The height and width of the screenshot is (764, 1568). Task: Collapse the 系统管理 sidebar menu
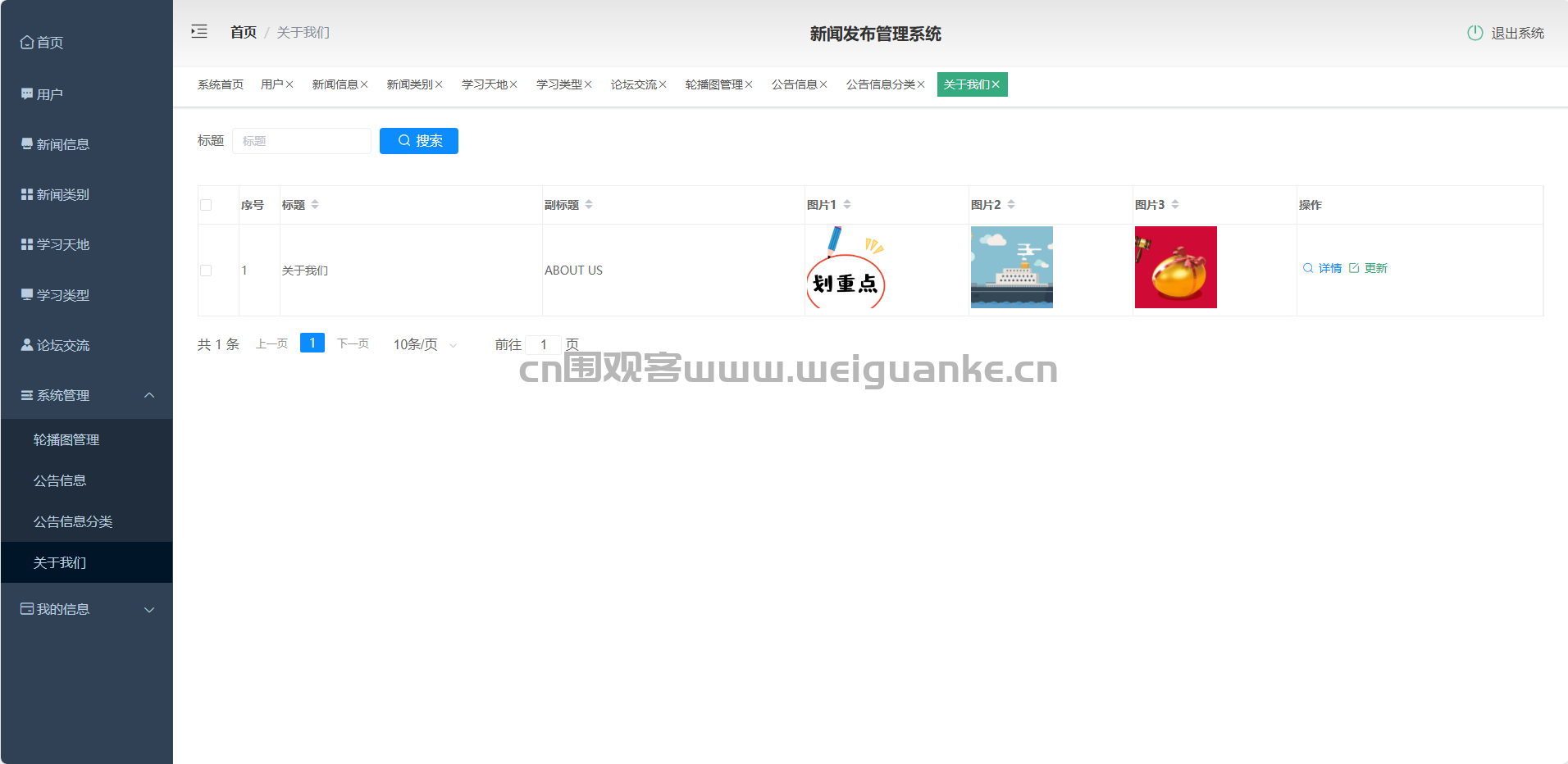click(149, 395)
